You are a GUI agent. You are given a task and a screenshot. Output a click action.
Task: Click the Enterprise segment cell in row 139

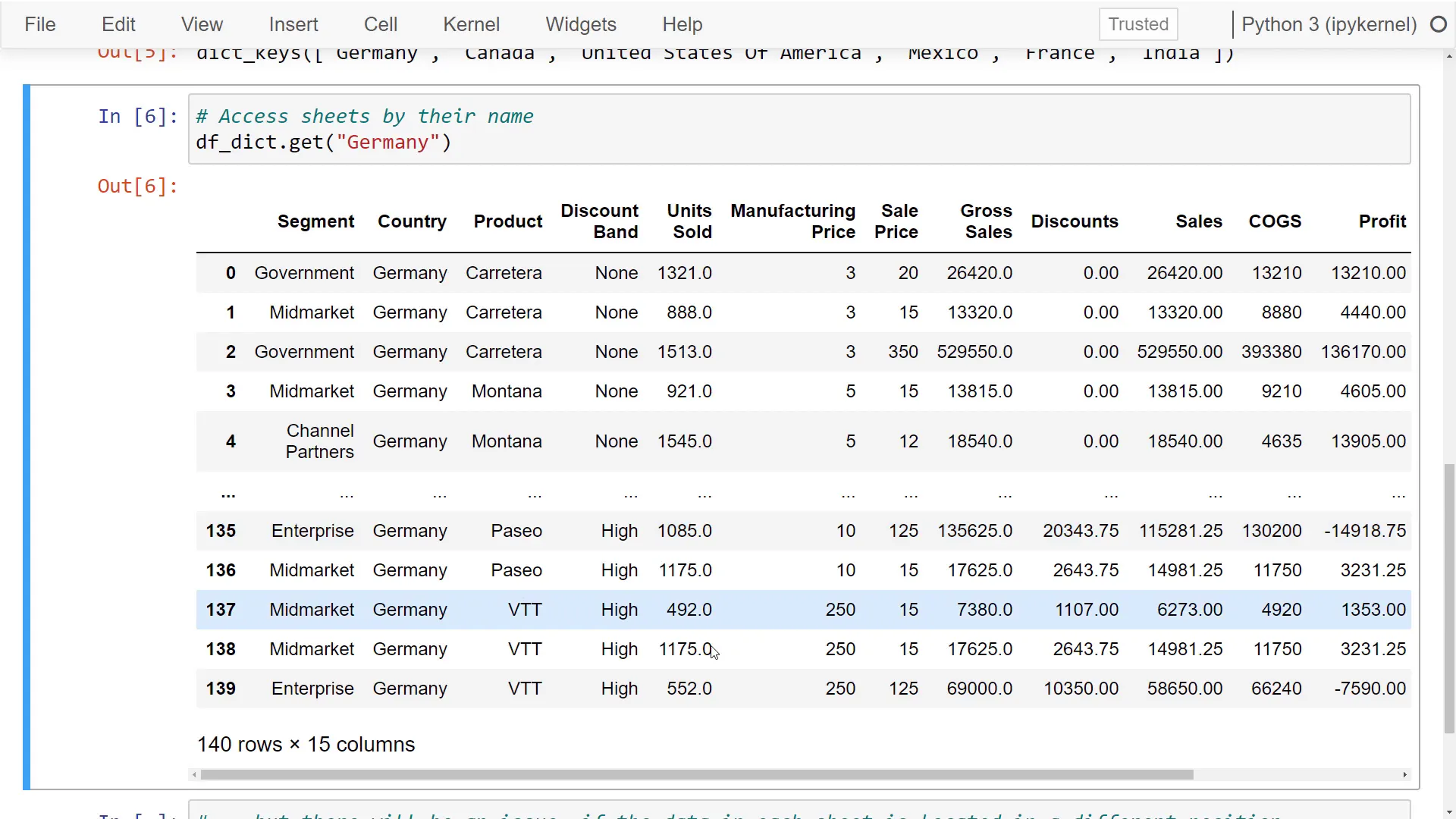(x=312, y=689)
